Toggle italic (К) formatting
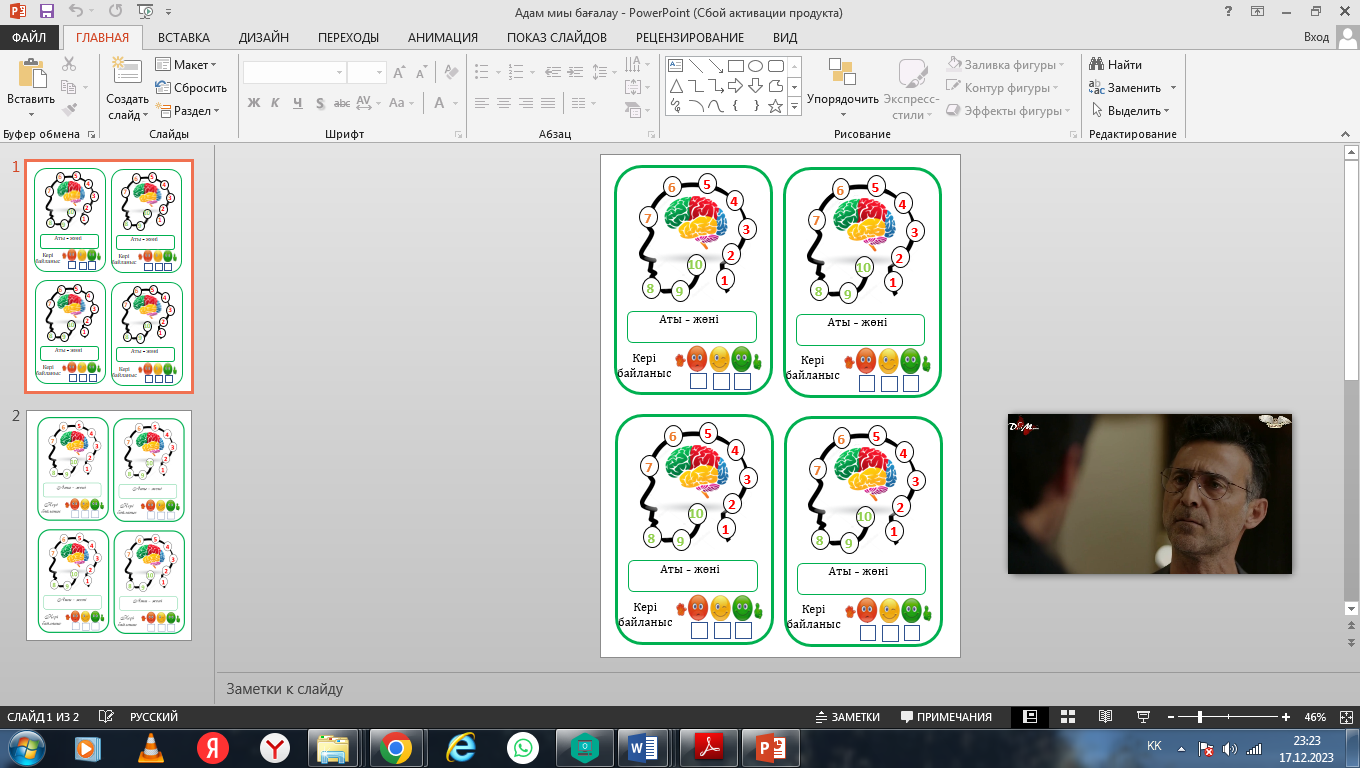 point(276,103)
